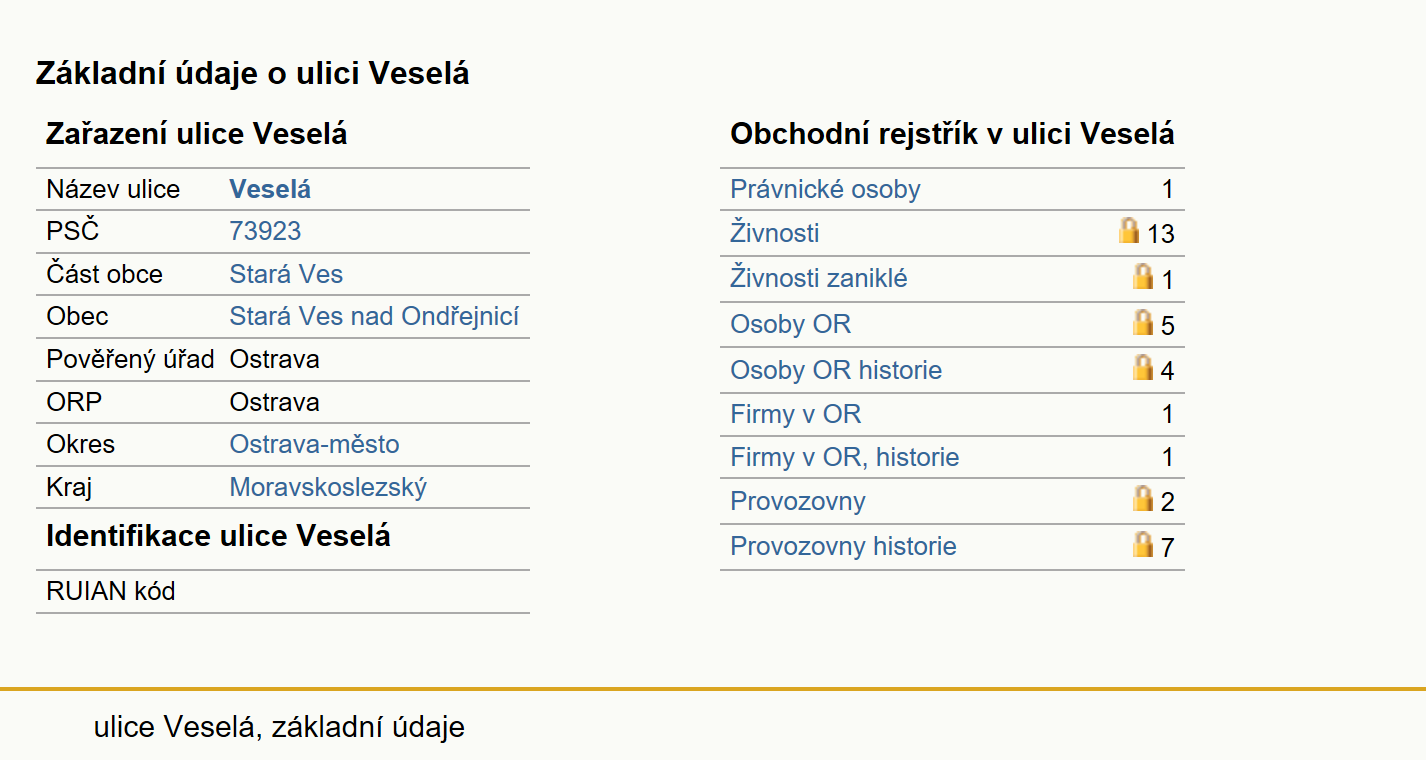
Task: Open the Živnosti listing link
Action: click(x=775, y=233)
